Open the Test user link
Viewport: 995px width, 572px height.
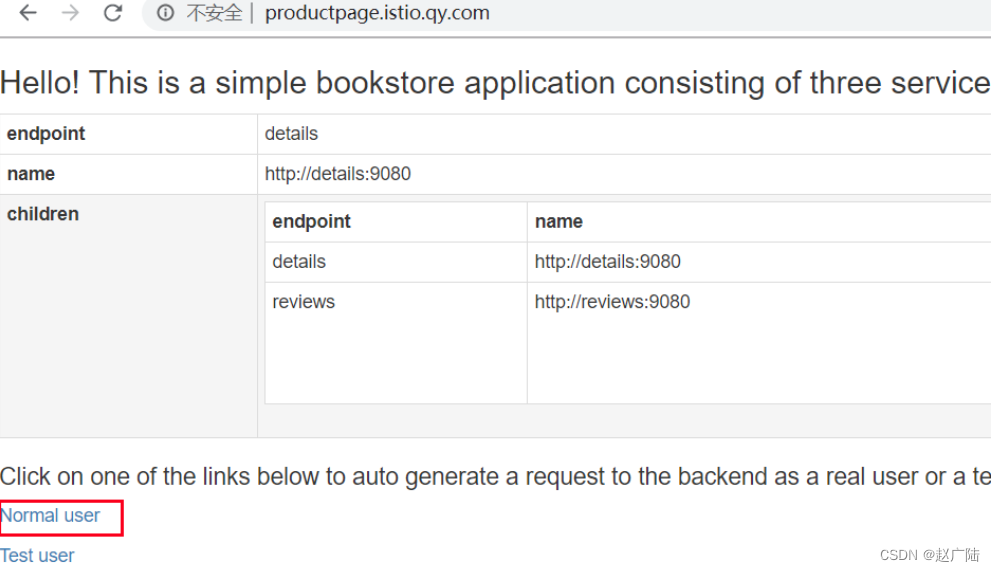[x=37, y=555]
